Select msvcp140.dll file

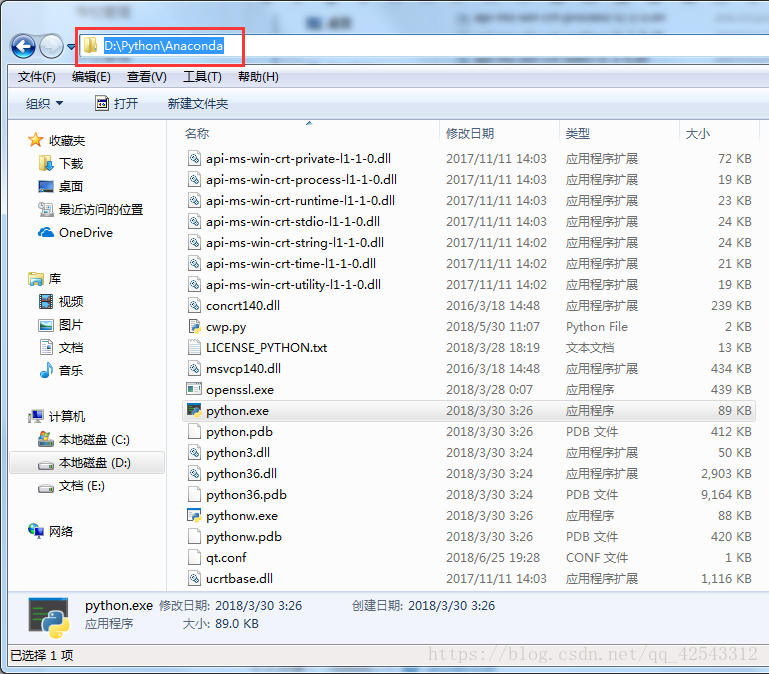point(234,368)
